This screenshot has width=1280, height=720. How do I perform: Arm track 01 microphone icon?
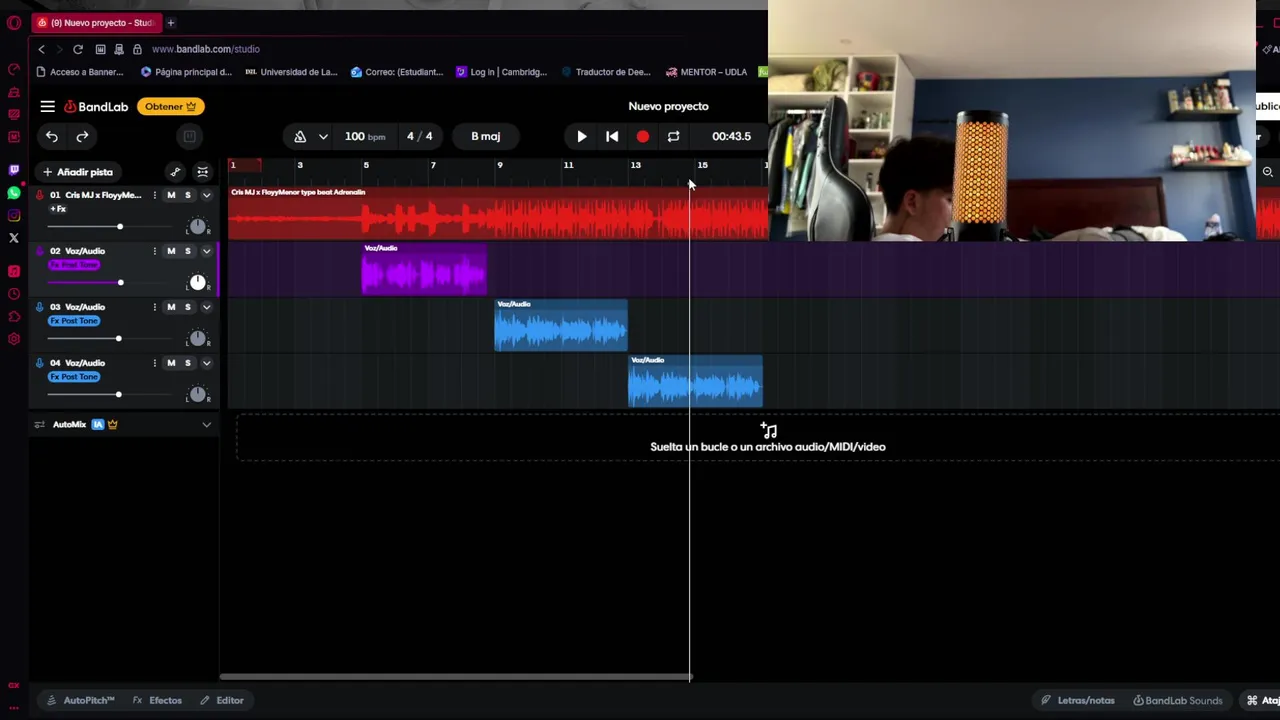pos(39,195)
